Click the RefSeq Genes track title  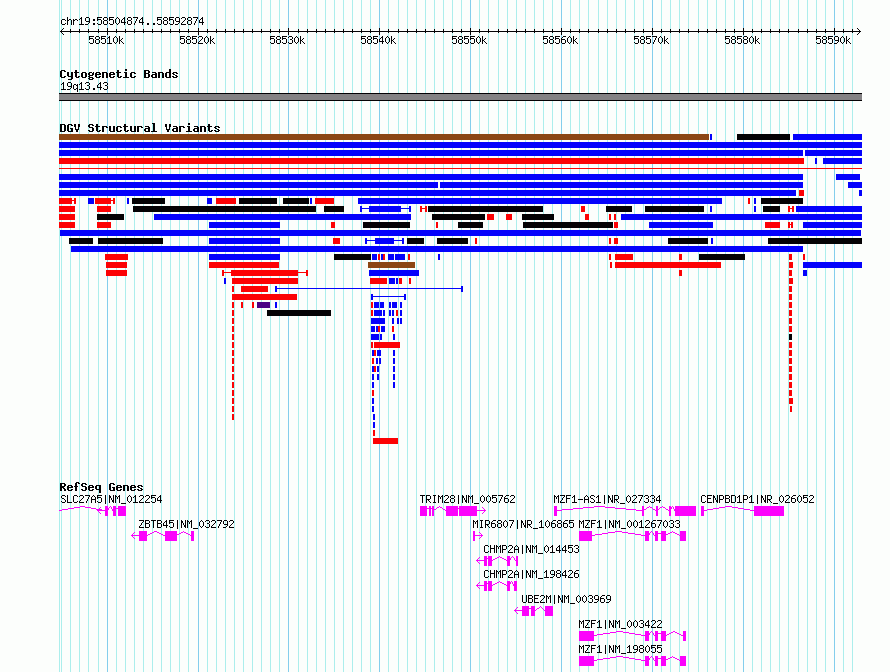coord(101,487)
